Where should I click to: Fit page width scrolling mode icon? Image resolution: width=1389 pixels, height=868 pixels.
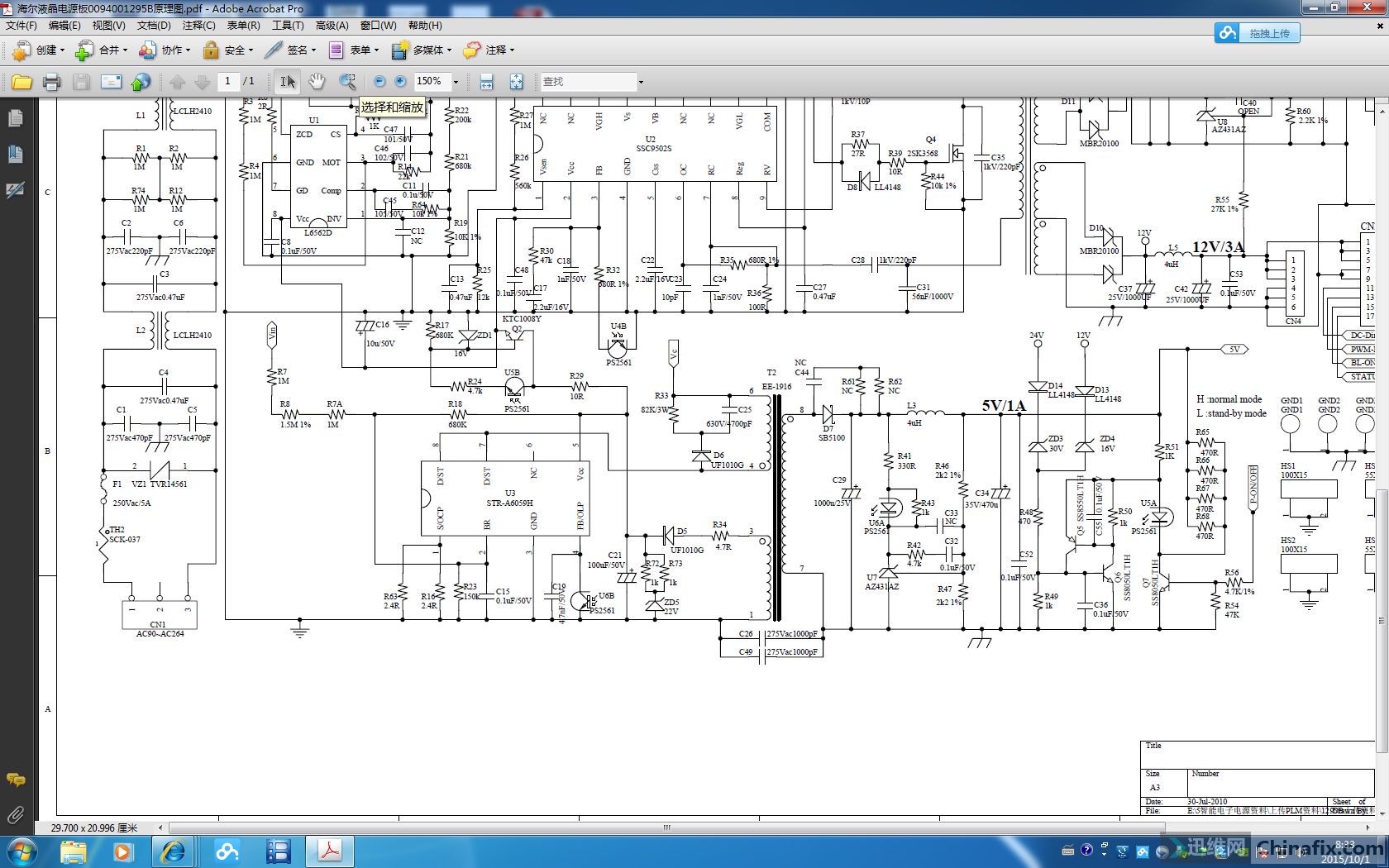click(486, 82)
